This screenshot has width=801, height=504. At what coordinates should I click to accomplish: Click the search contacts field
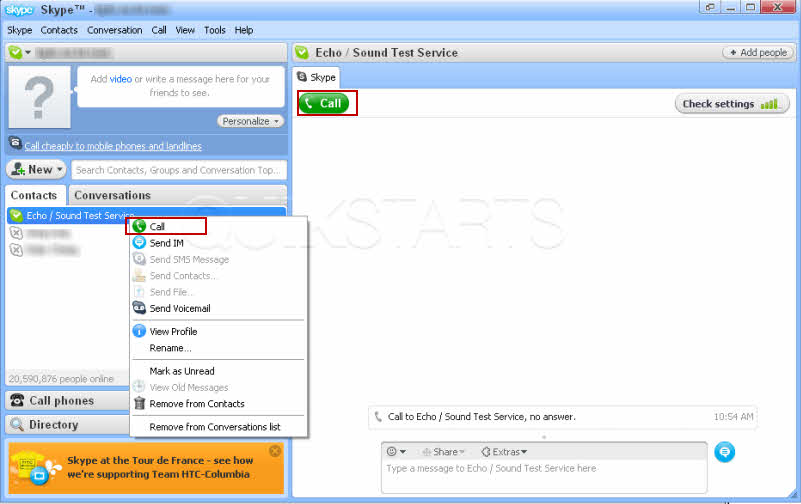point(179,170)
